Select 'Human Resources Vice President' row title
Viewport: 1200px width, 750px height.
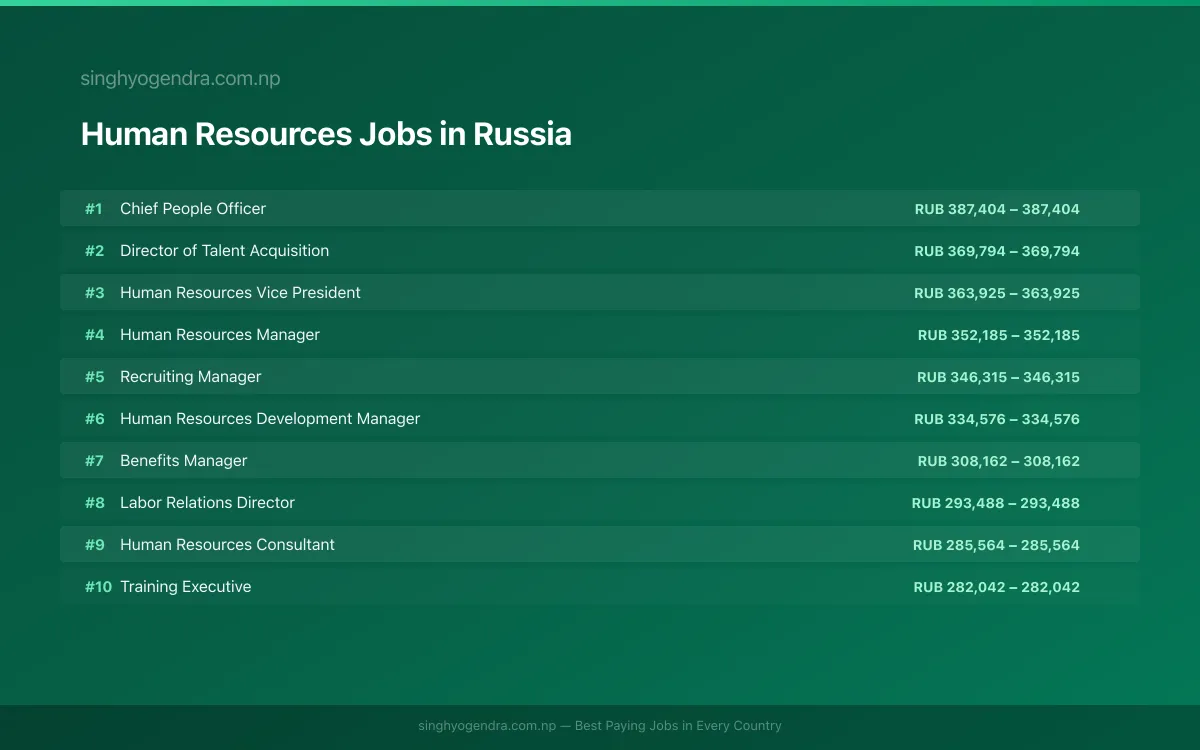point(240,293)
